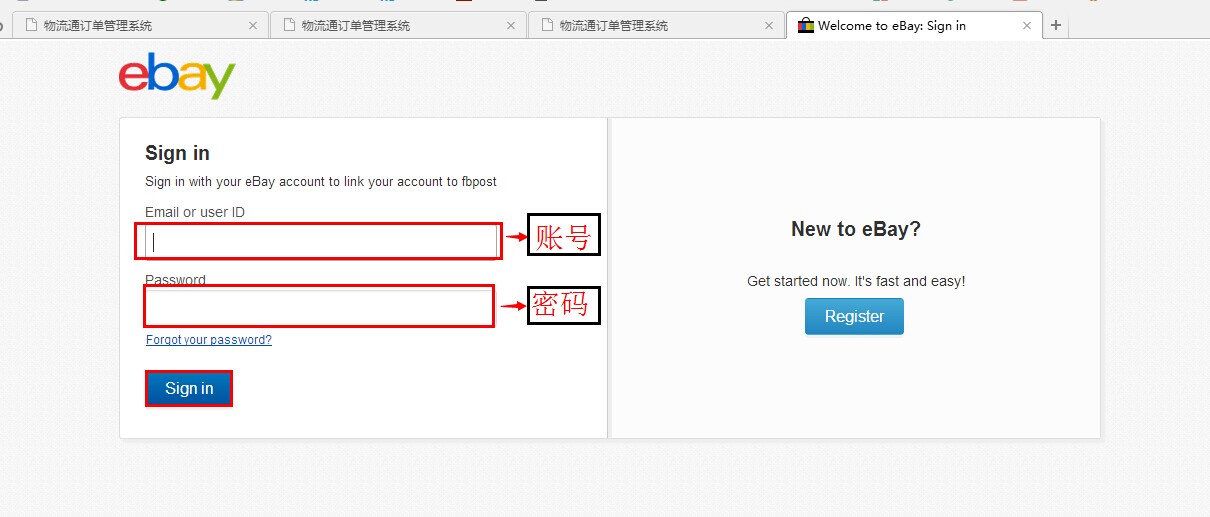Click the New to eBay? heading

[x=855, y=229]
